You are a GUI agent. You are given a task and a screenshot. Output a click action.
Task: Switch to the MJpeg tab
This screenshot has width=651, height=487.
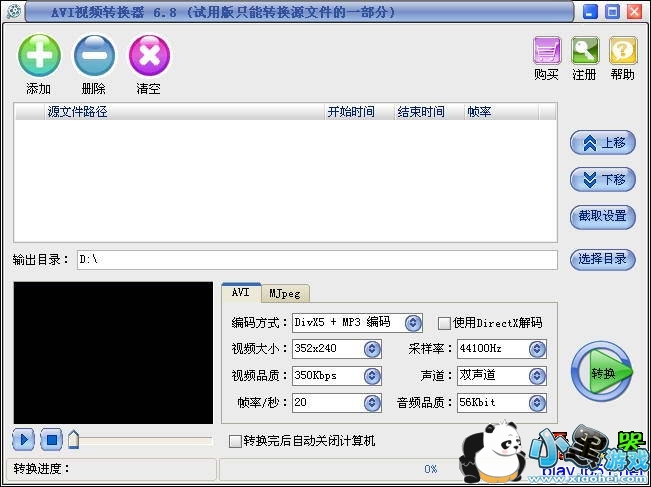pyautogui.click(x=285, y=294)
